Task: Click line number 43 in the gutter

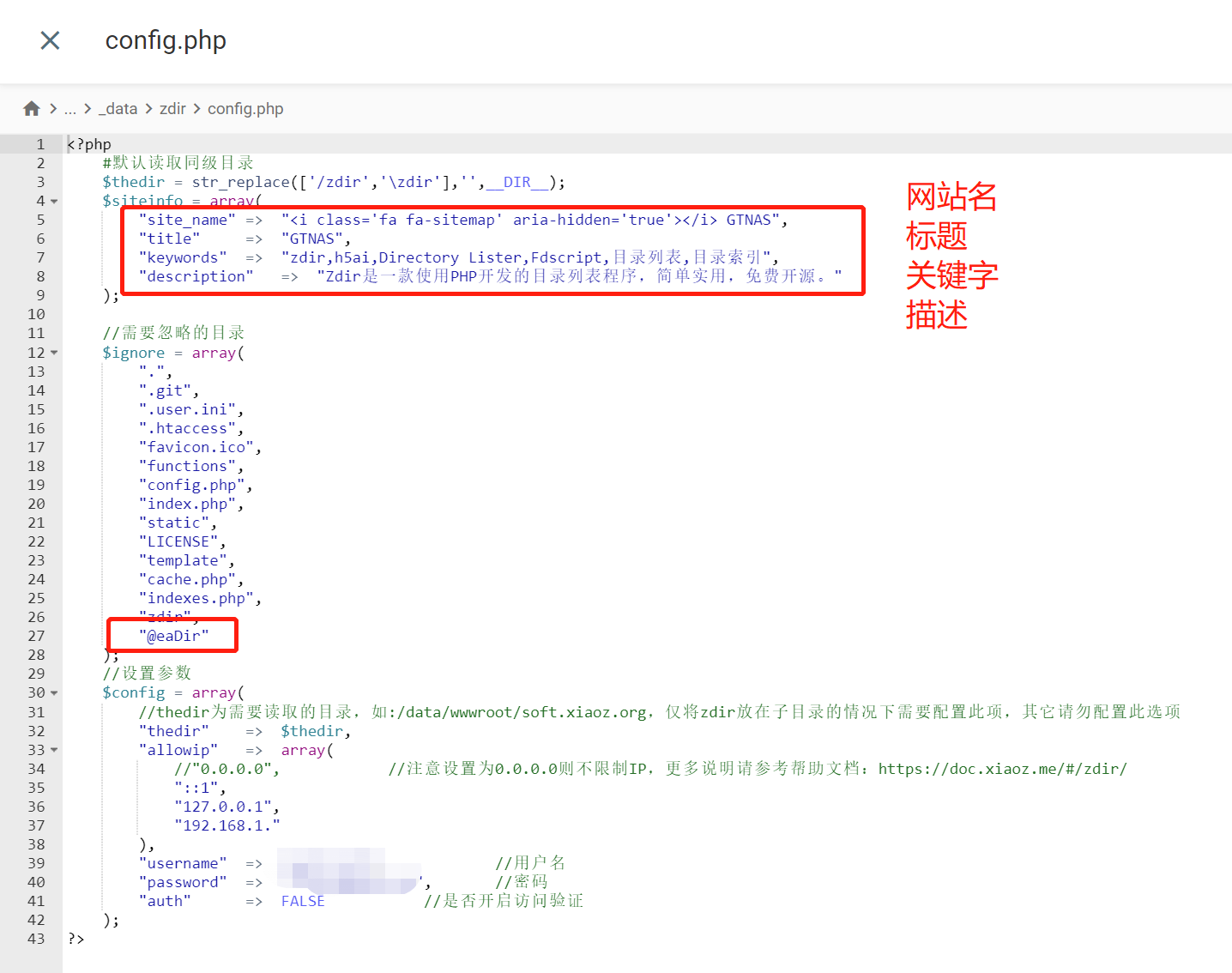Action: [x=36, y=939]
